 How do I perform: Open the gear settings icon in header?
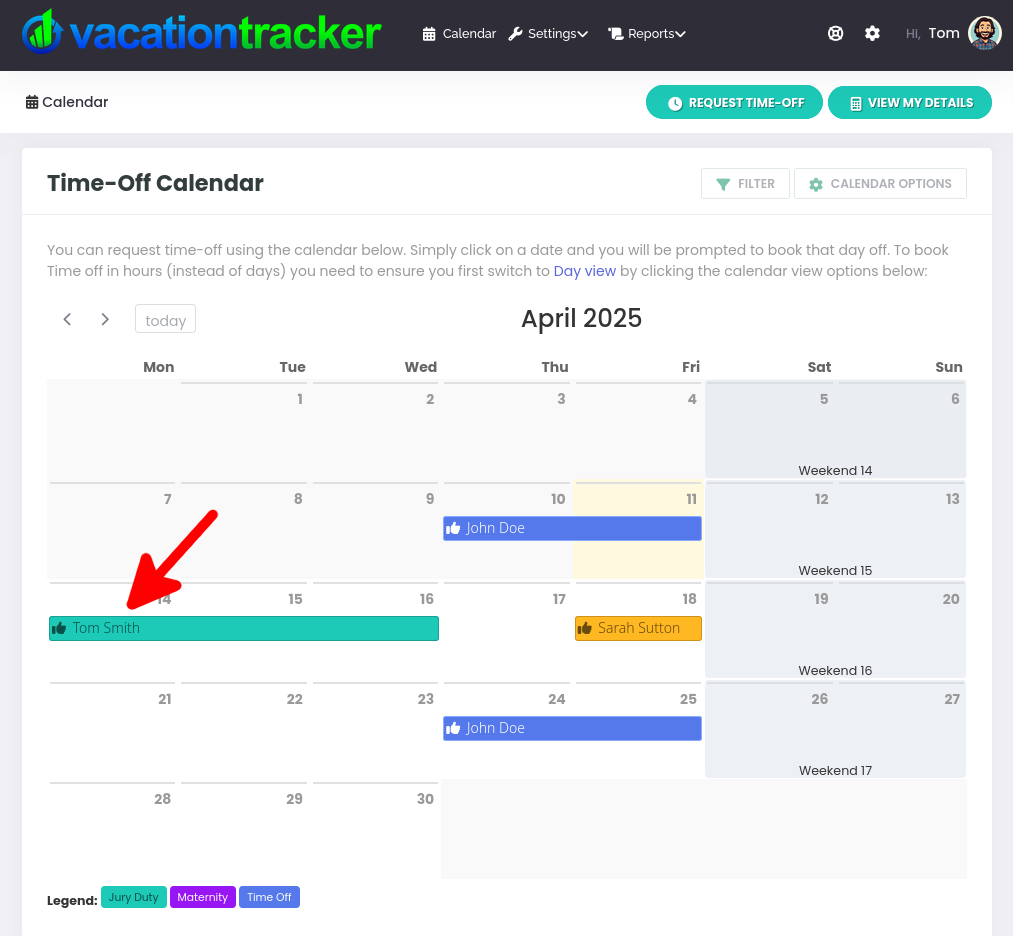873,33
